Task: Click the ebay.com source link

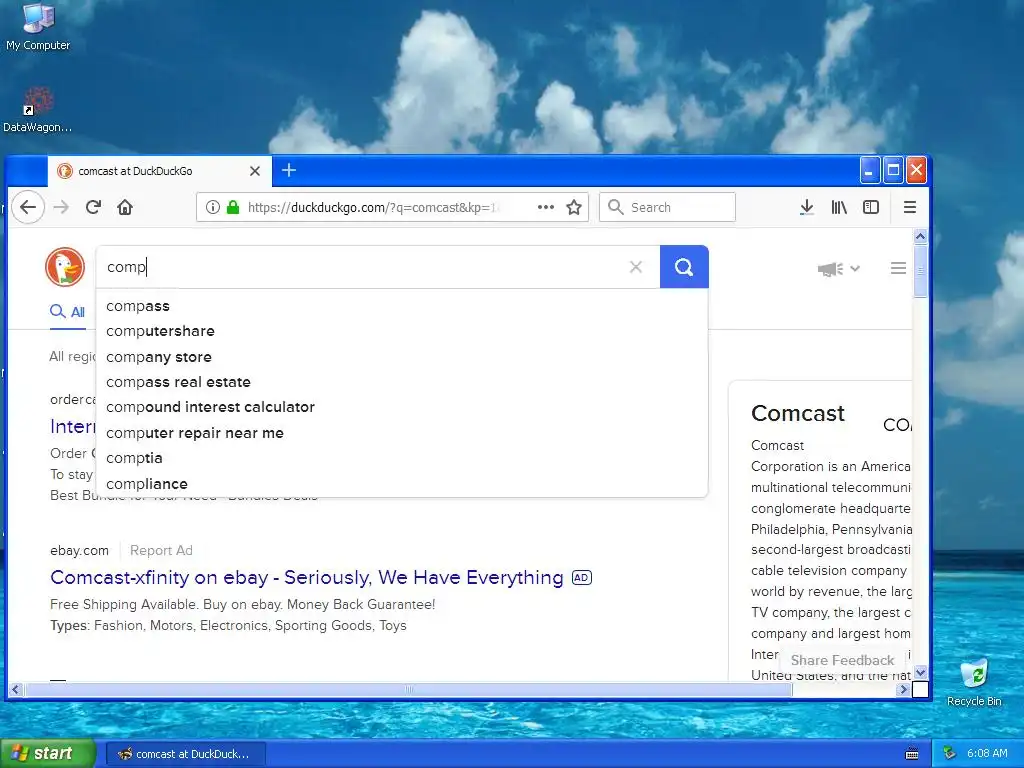Action: (80, 551)
